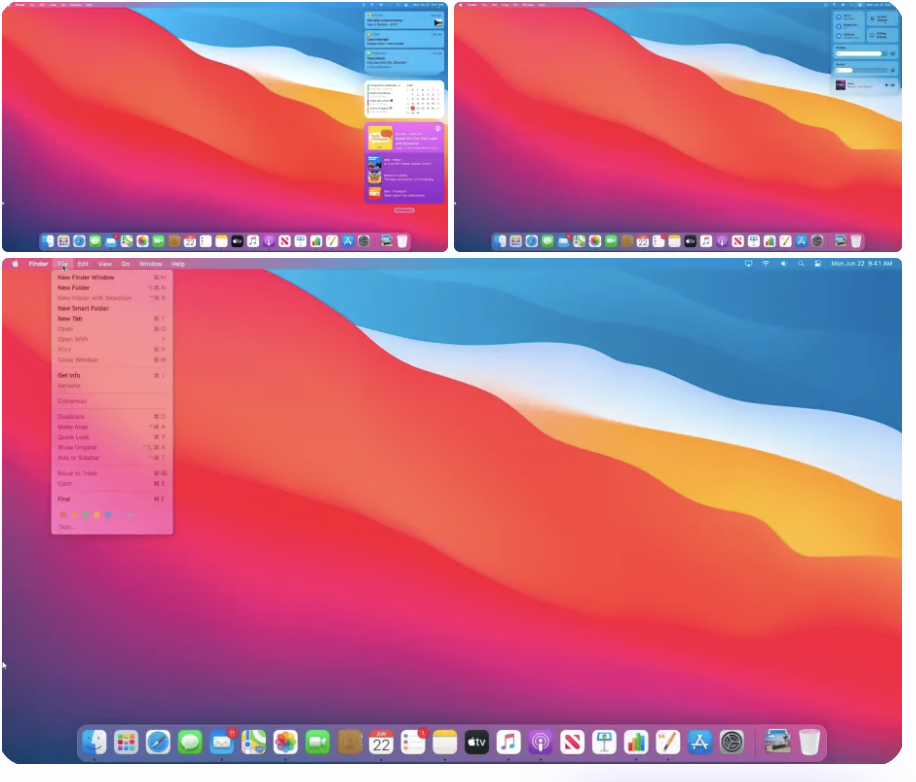Launch App Store from the large bottom dock

[700, 742]
